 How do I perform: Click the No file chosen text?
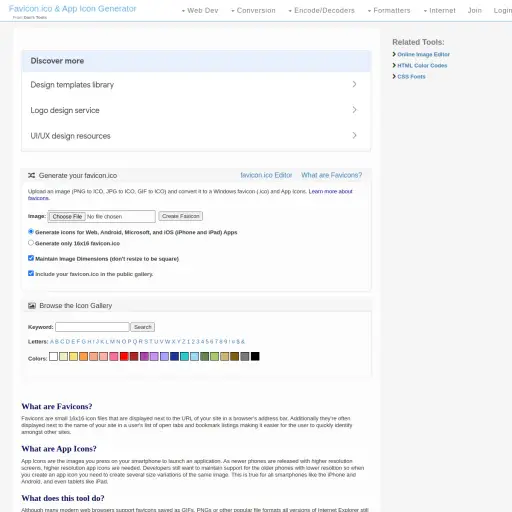104,217
